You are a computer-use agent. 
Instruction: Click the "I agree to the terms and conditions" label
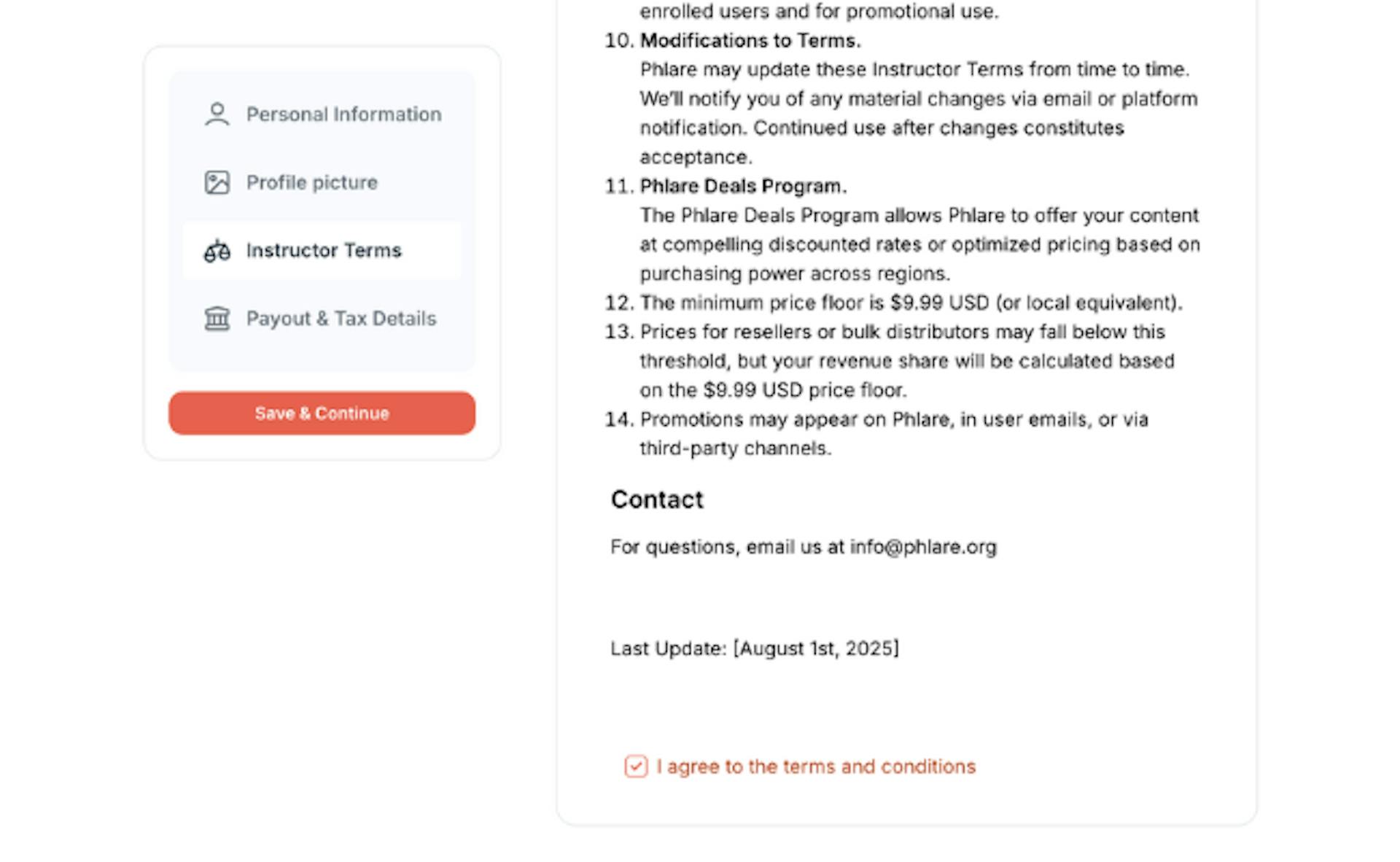[x=815, y=766]
